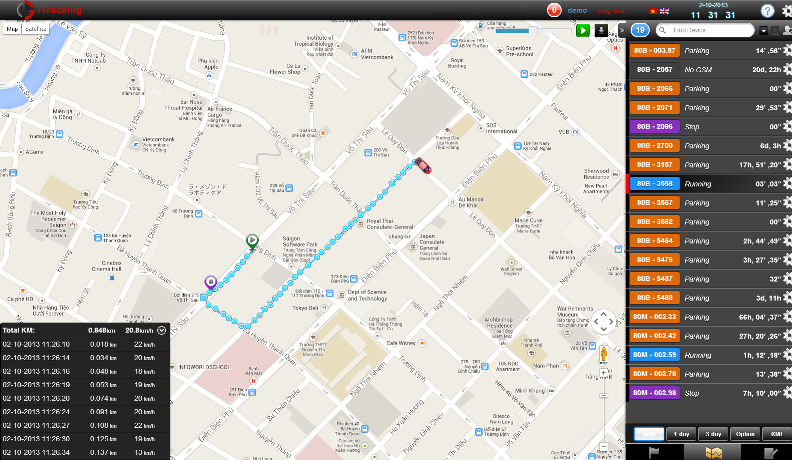Viewport: 792px width, 460px height.
Task: Open gear settings for 80B - 3567
Action: tap(787, 202)
